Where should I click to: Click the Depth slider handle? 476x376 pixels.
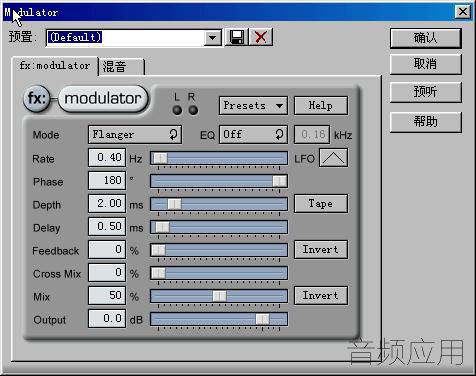point(174,204)
